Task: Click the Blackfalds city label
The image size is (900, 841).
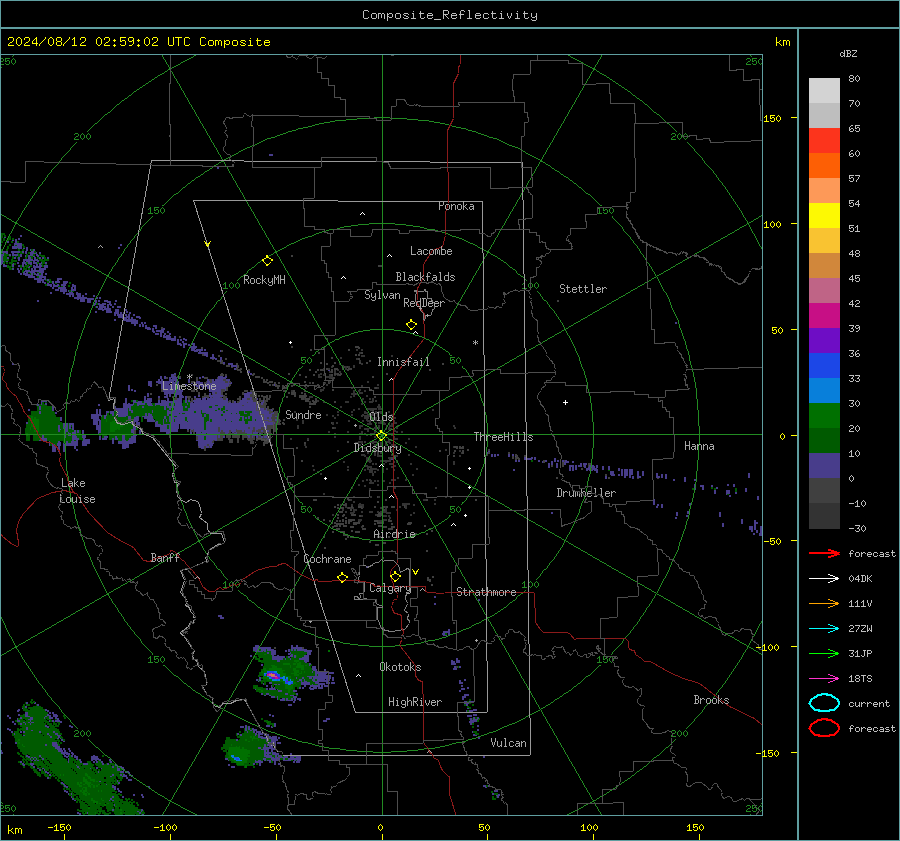Action: tap(425, 277)
